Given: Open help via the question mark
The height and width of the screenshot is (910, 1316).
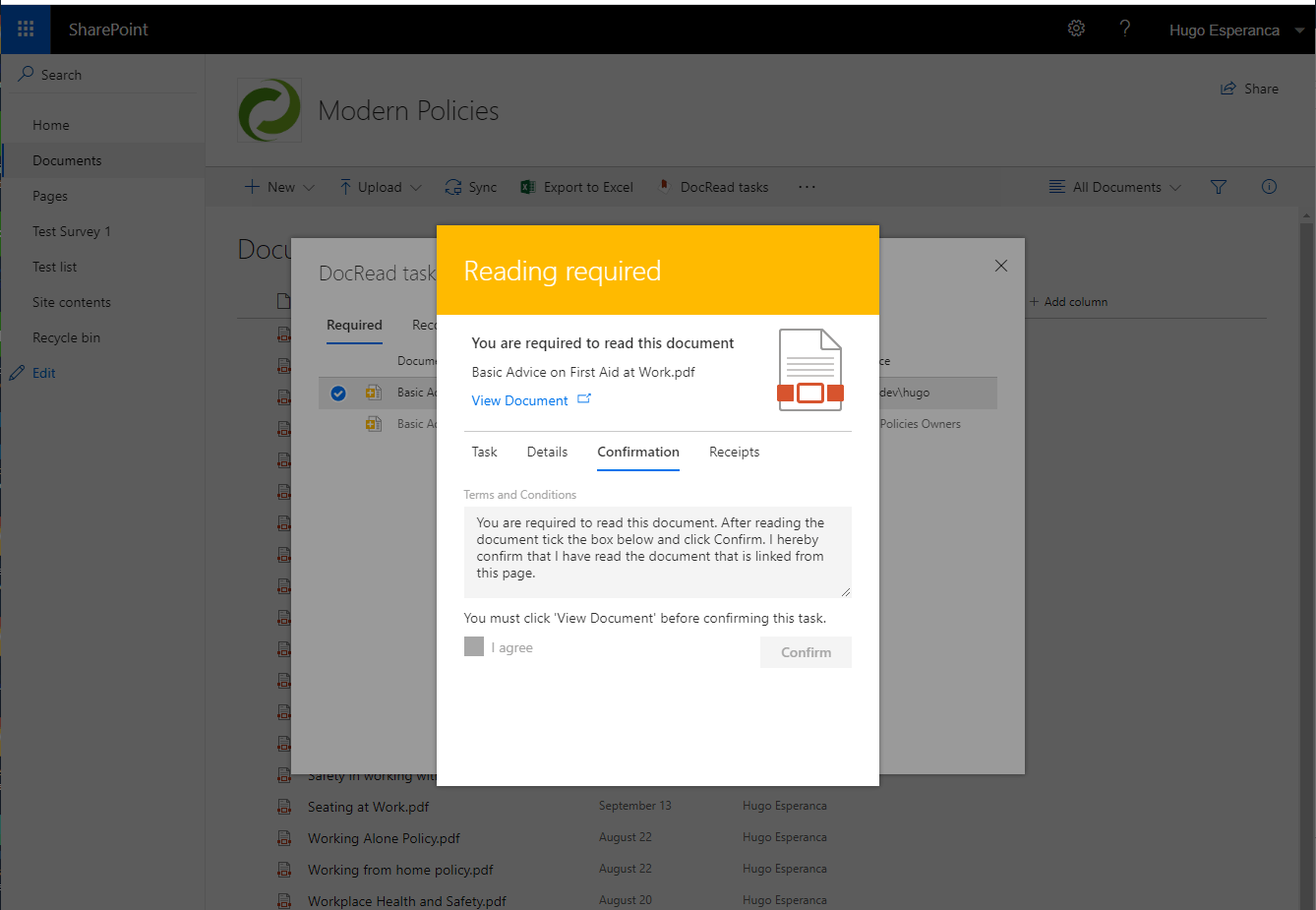Looking at the screenshot, I should point(1124,29).
